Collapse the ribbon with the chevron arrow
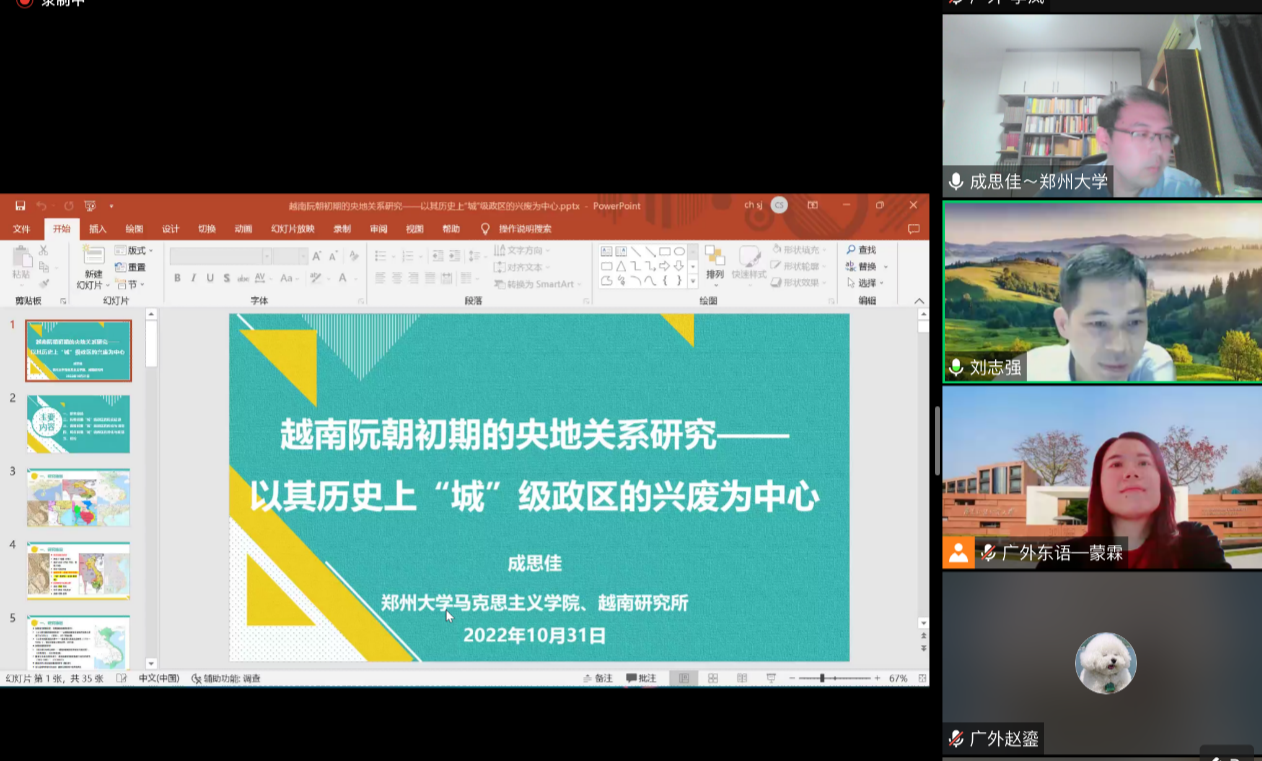Image resolution: width=1262 pixels, height=761 pixels. coord(919,300)
